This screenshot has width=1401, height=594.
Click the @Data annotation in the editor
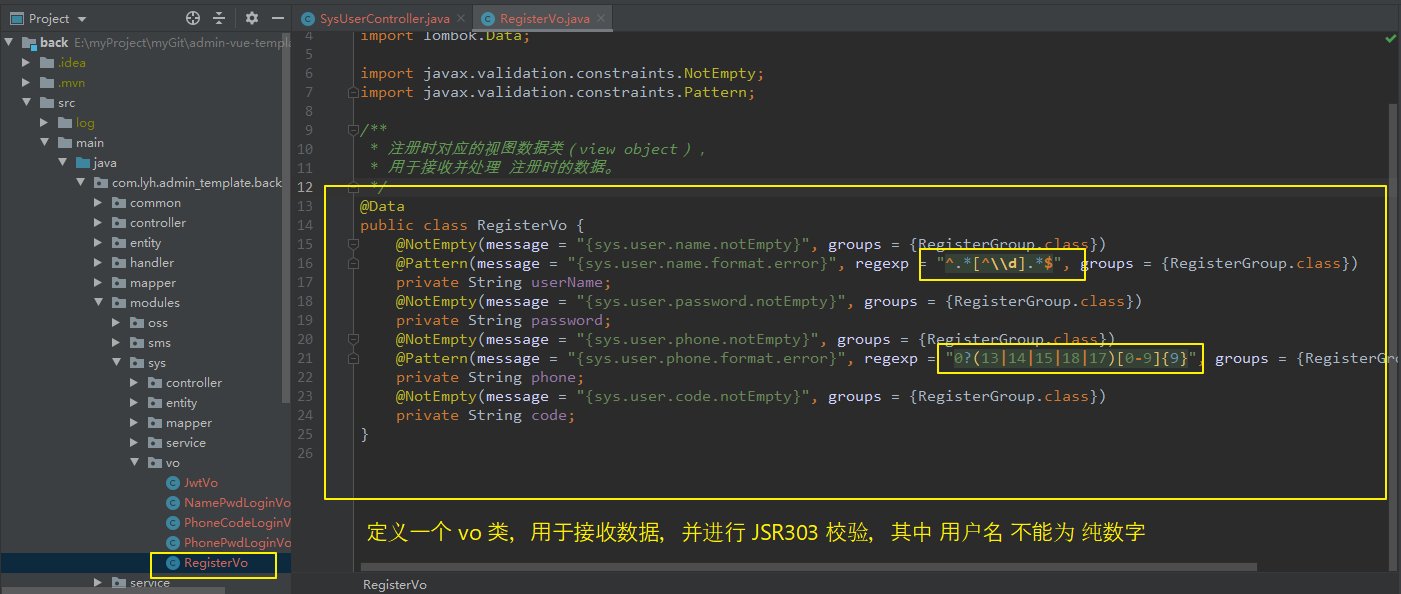click(x=382, y=206)
